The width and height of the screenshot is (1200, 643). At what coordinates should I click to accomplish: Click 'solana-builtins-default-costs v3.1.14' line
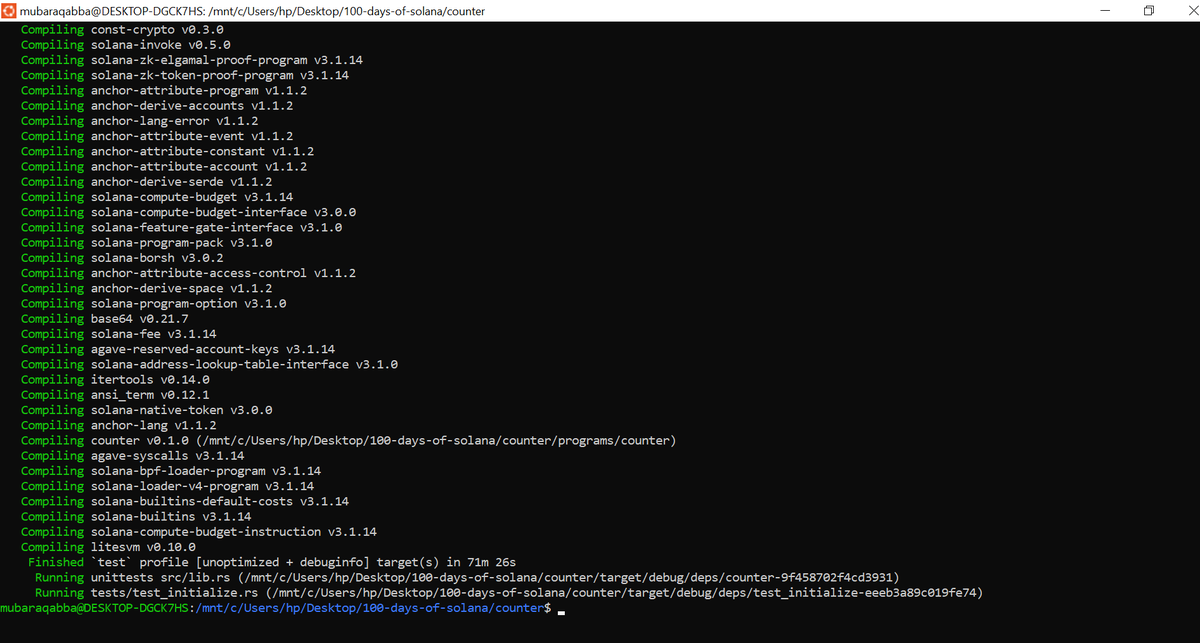(185, 501)
